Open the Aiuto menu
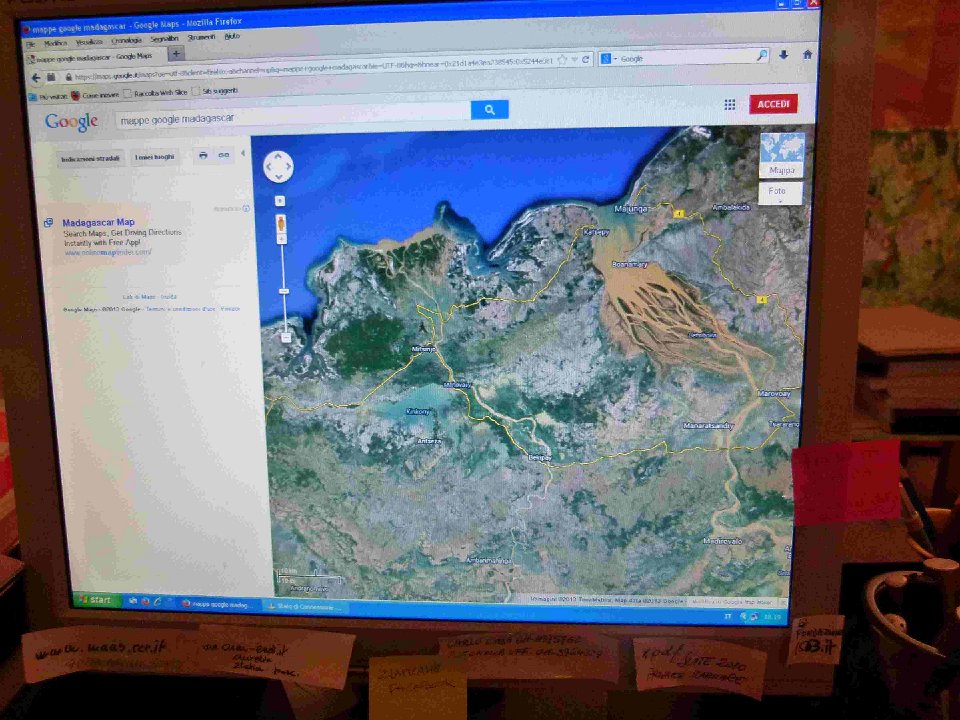The width and height of the screenshot is (960, 720). click(232, 36)
